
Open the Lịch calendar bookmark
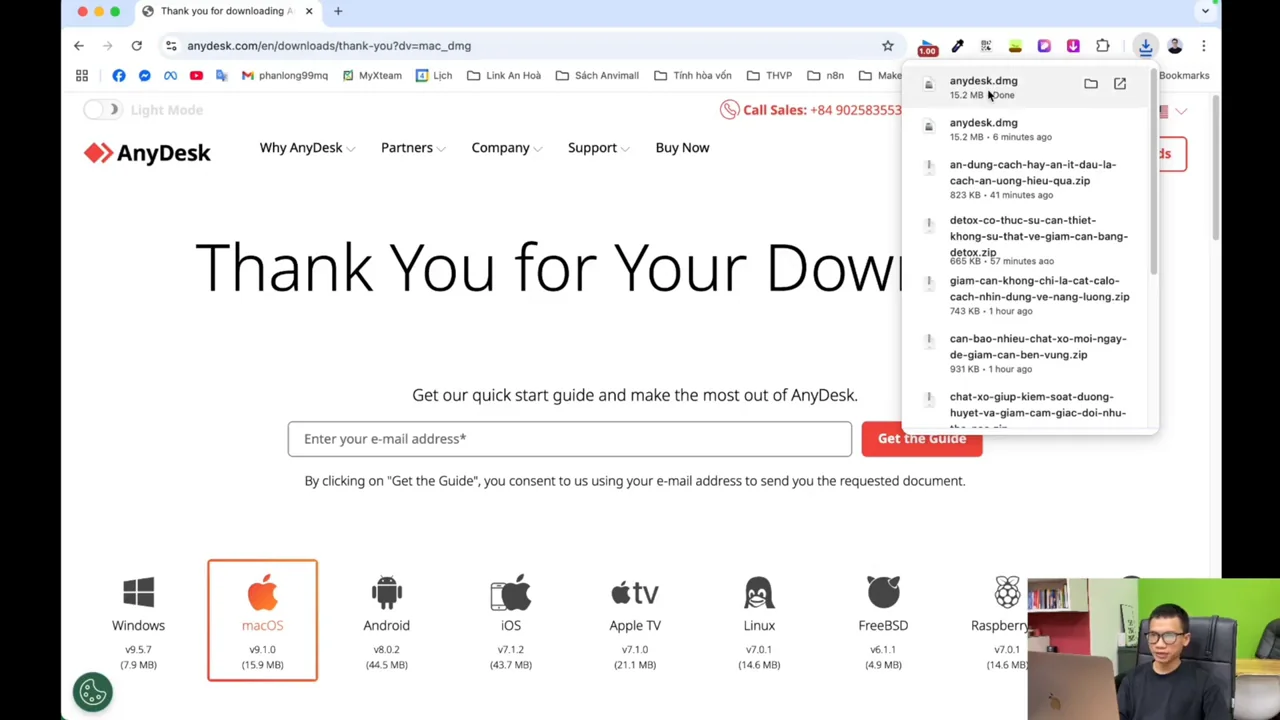[x=434, y=76]
